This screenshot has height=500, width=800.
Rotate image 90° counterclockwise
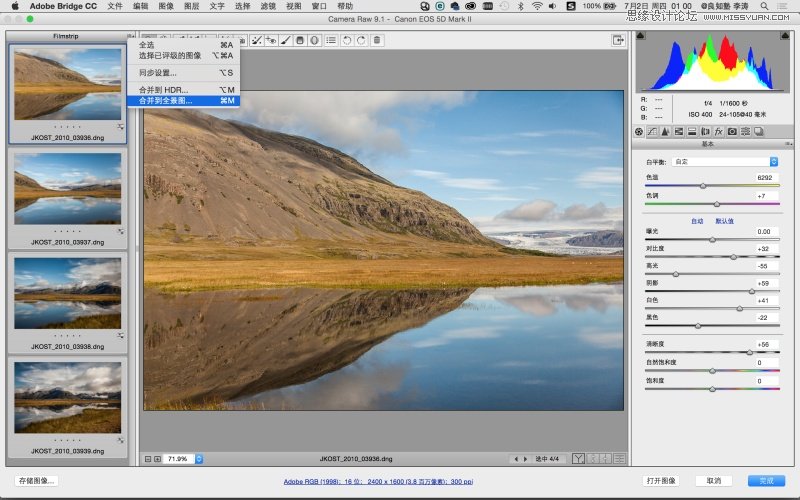[346, 40]
